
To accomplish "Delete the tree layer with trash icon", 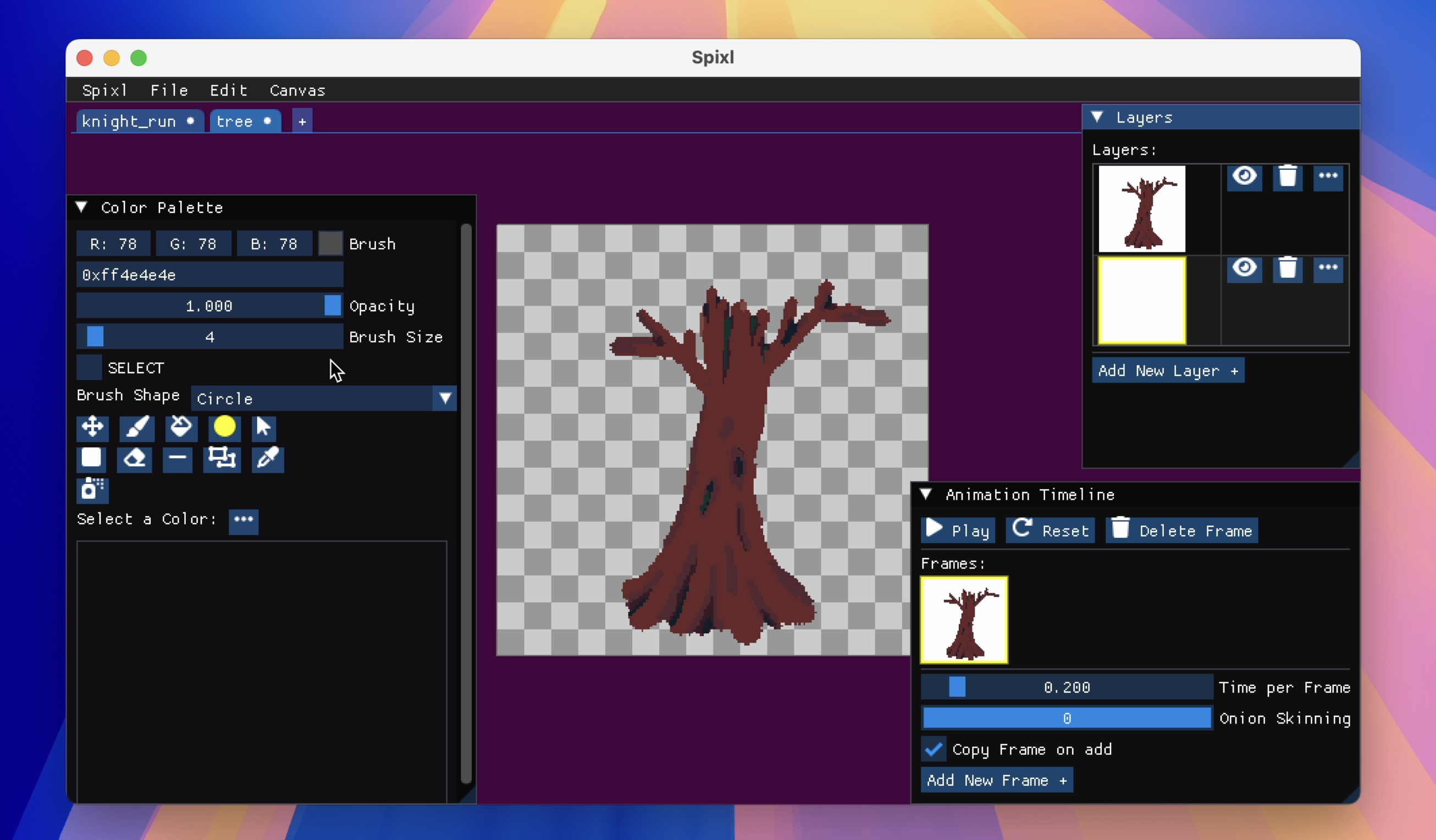I will pyautogui.click(x=1287, y=177).
